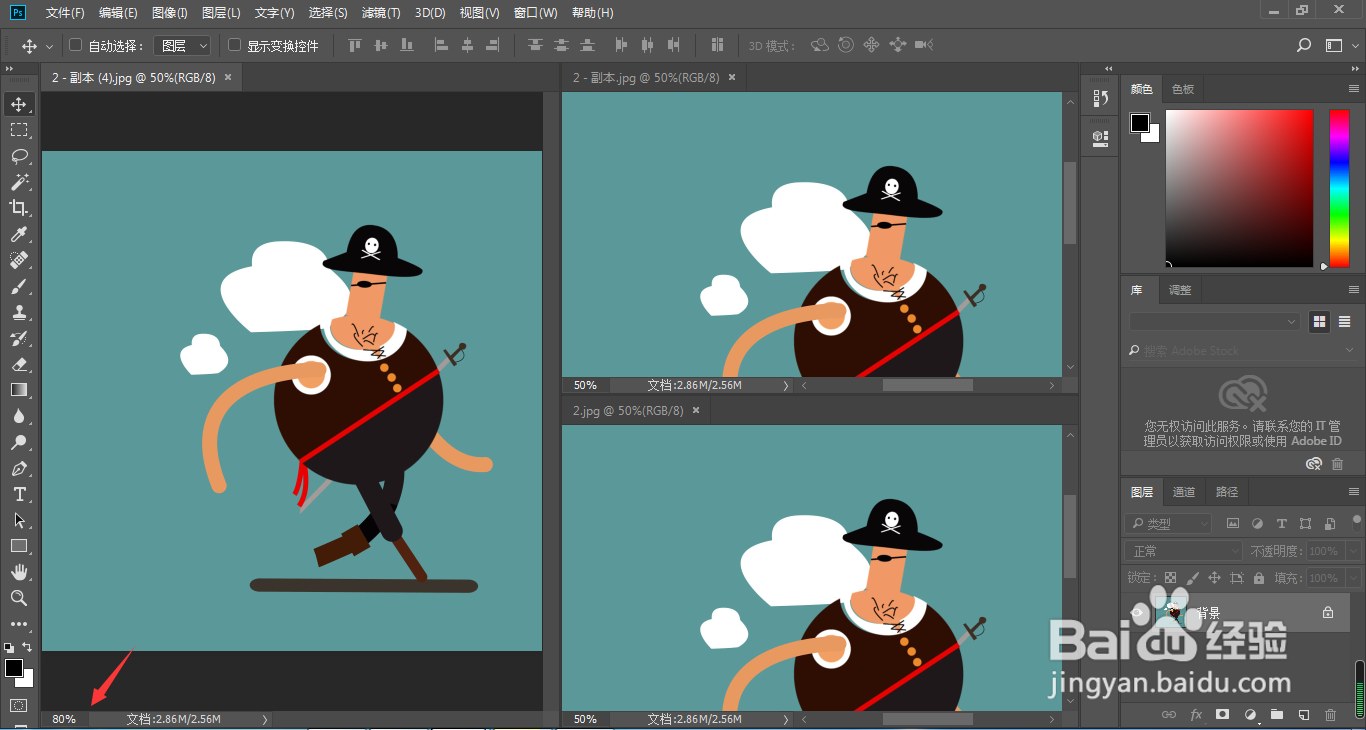Hide the 背景 layer eye icon

[x=1137, y=612]
